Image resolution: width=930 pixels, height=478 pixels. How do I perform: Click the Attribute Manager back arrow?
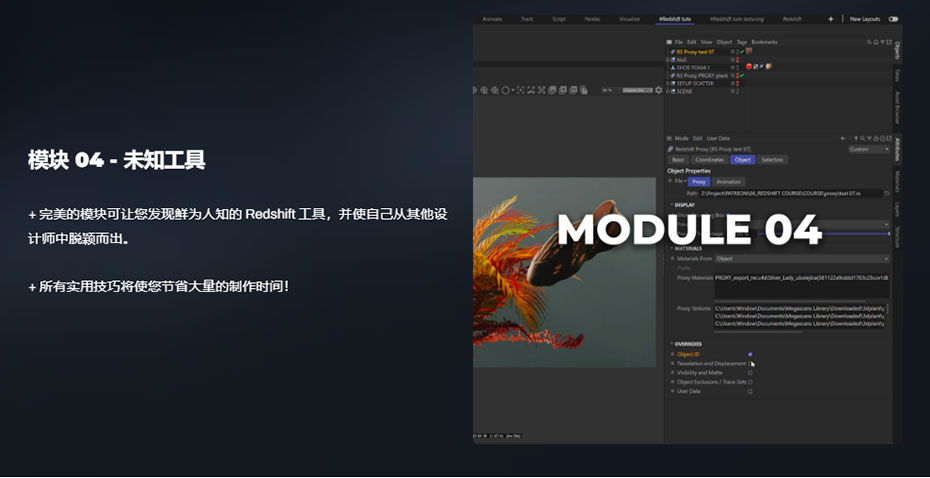(x=843, y=138)
